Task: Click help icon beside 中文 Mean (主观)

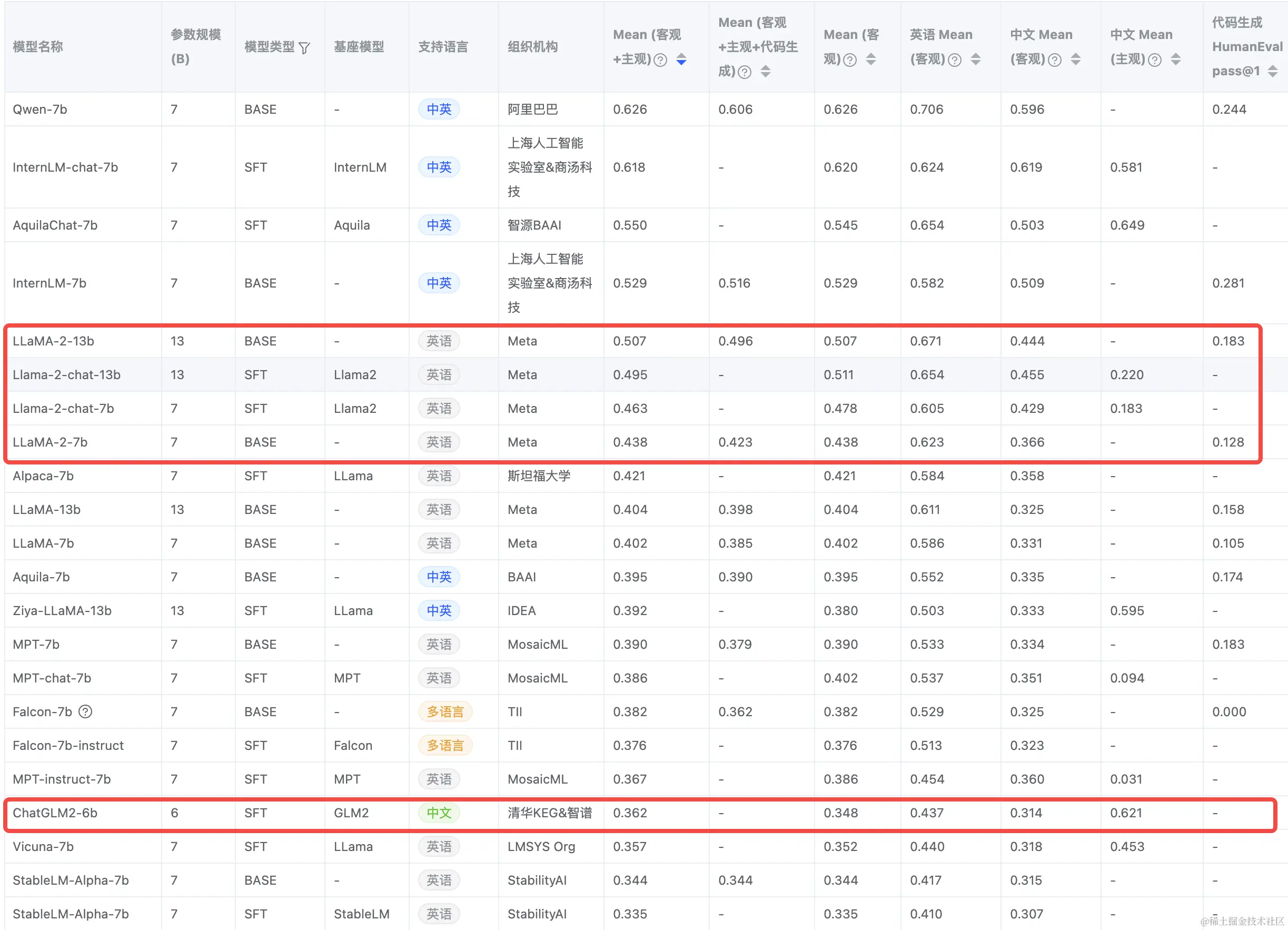Action: [1155, 60]
